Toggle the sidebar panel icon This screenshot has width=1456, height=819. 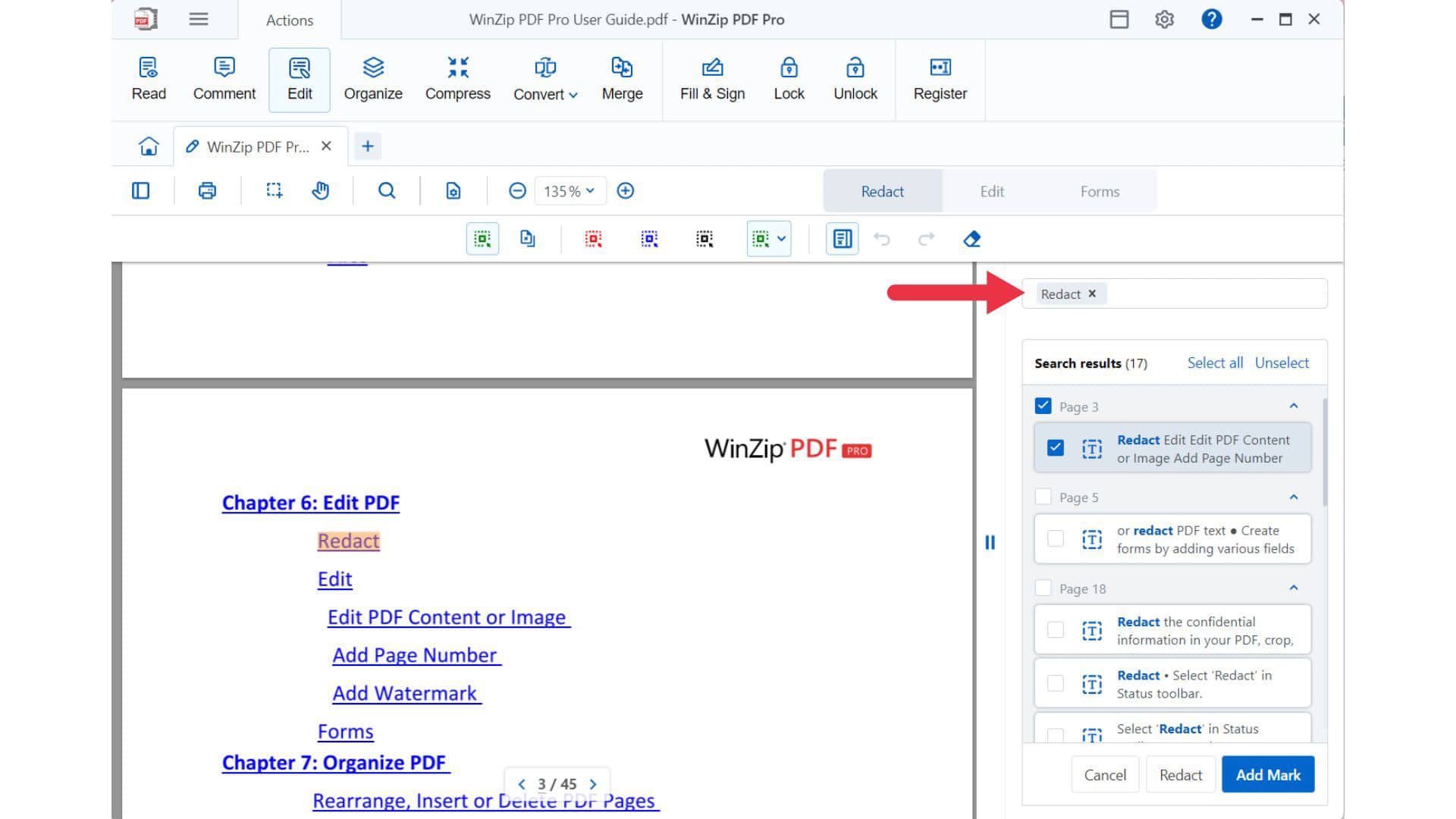click(x=141, y=191)
